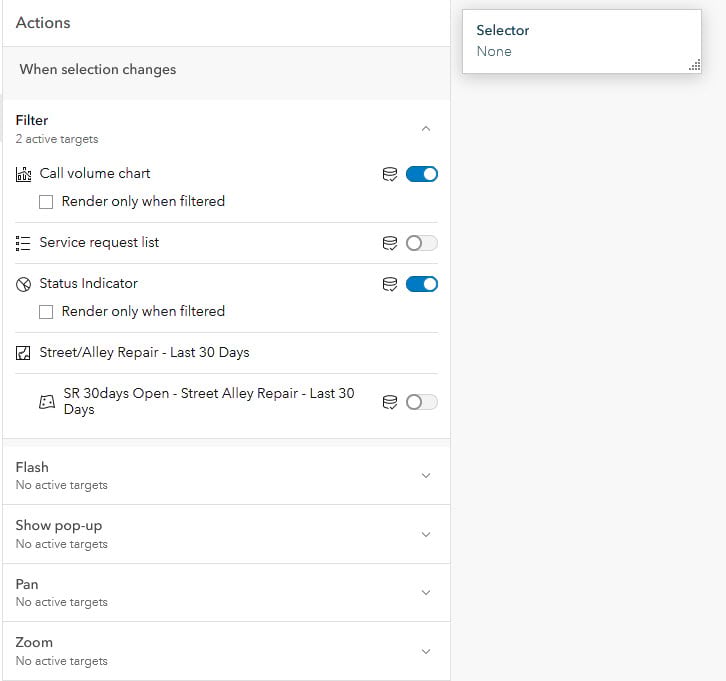Click the Call volume chart serial chart icon

point(23,174)
